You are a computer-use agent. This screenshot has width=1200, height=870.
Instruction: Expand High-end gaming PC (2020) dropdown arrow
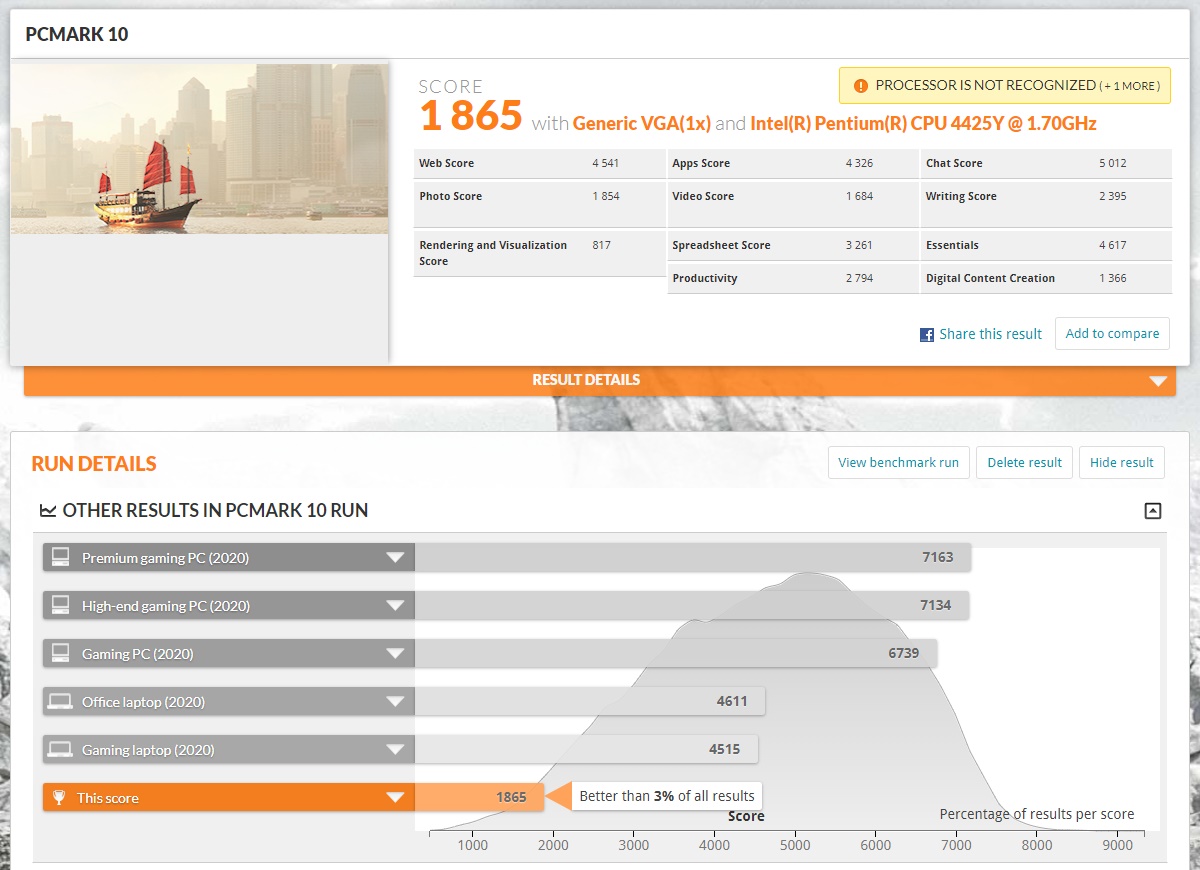396,606
